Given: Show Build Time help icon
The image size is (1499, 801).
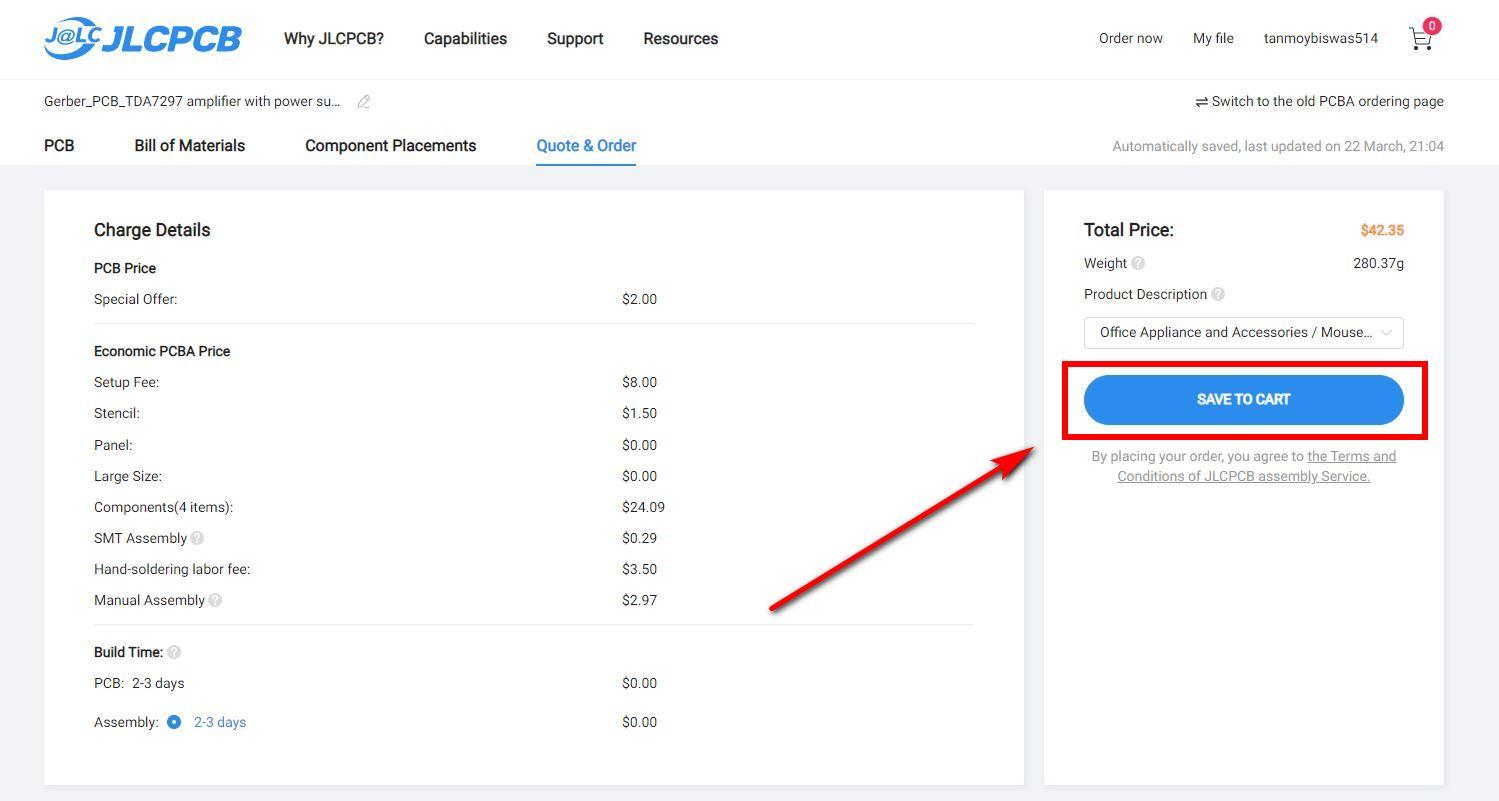Looking at the screenshot, I should (174, 652).
